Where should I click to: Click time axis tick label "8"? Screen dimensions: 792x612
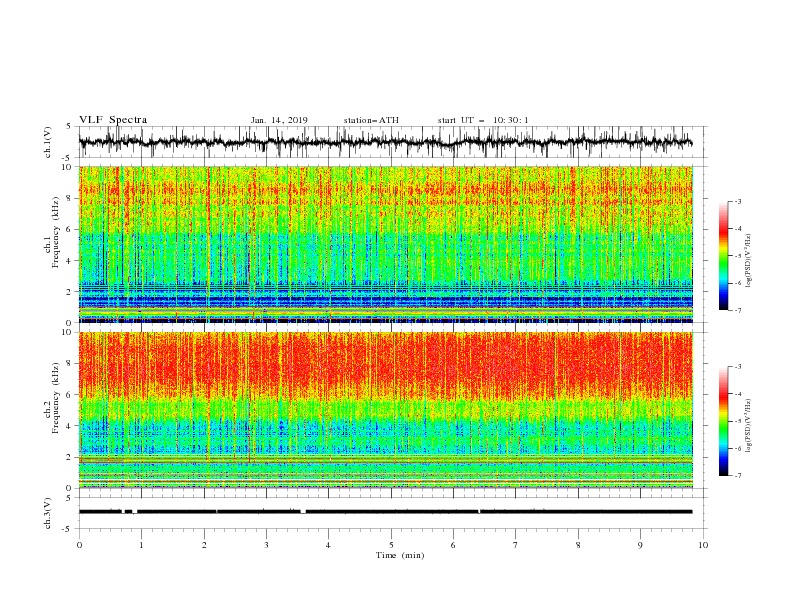point(578,545)
